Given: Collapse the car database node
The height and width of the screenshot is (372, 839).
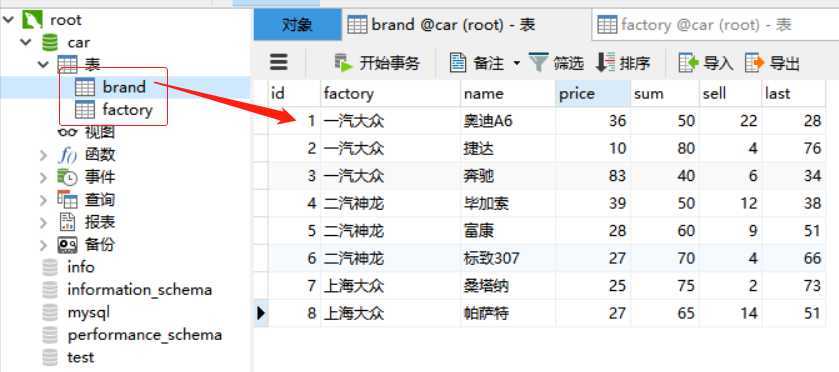Looking at the screenshot, I should (26, 42).
